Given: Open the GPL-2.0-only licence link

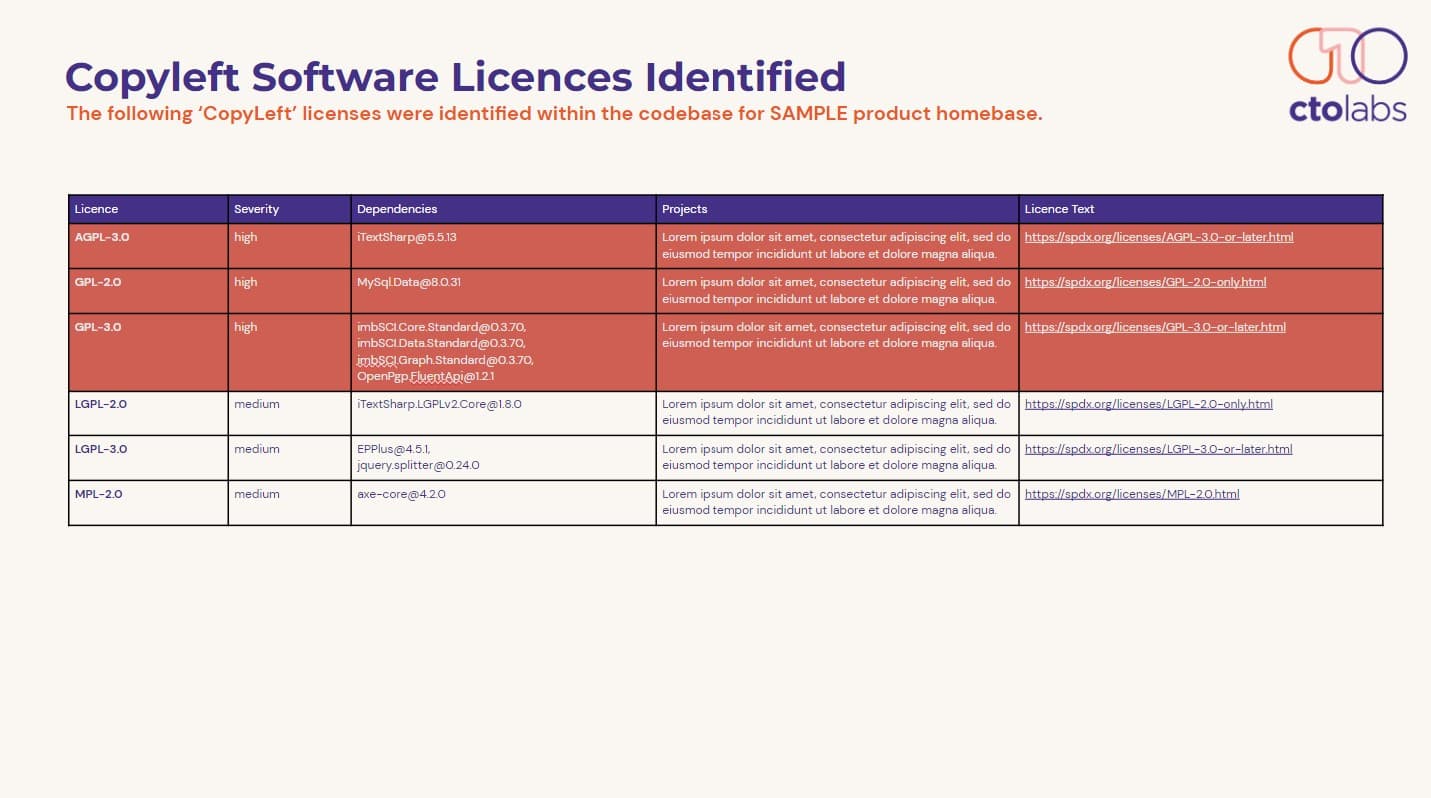Looking at the screenshot, I should pos(1145,282).
